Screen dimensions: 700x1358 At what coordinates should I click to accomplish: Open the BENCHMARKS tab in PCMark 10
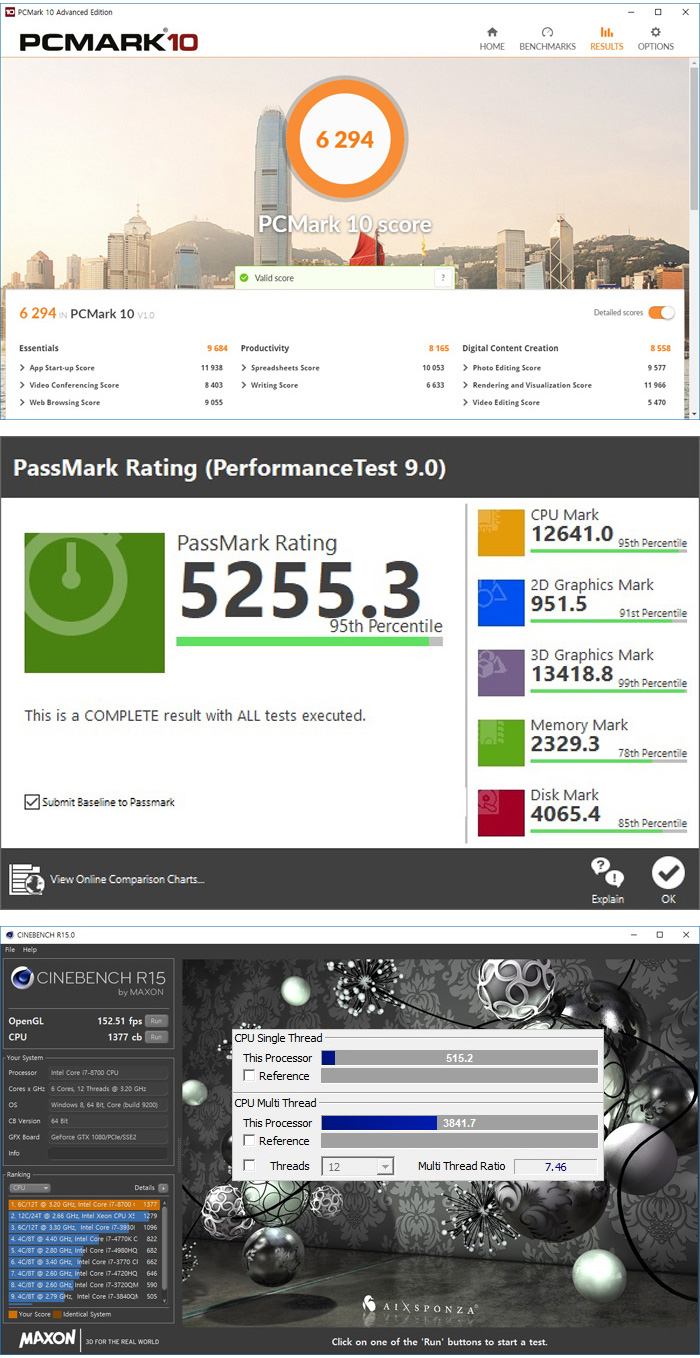pyautogui.click(x=547, y=39)
